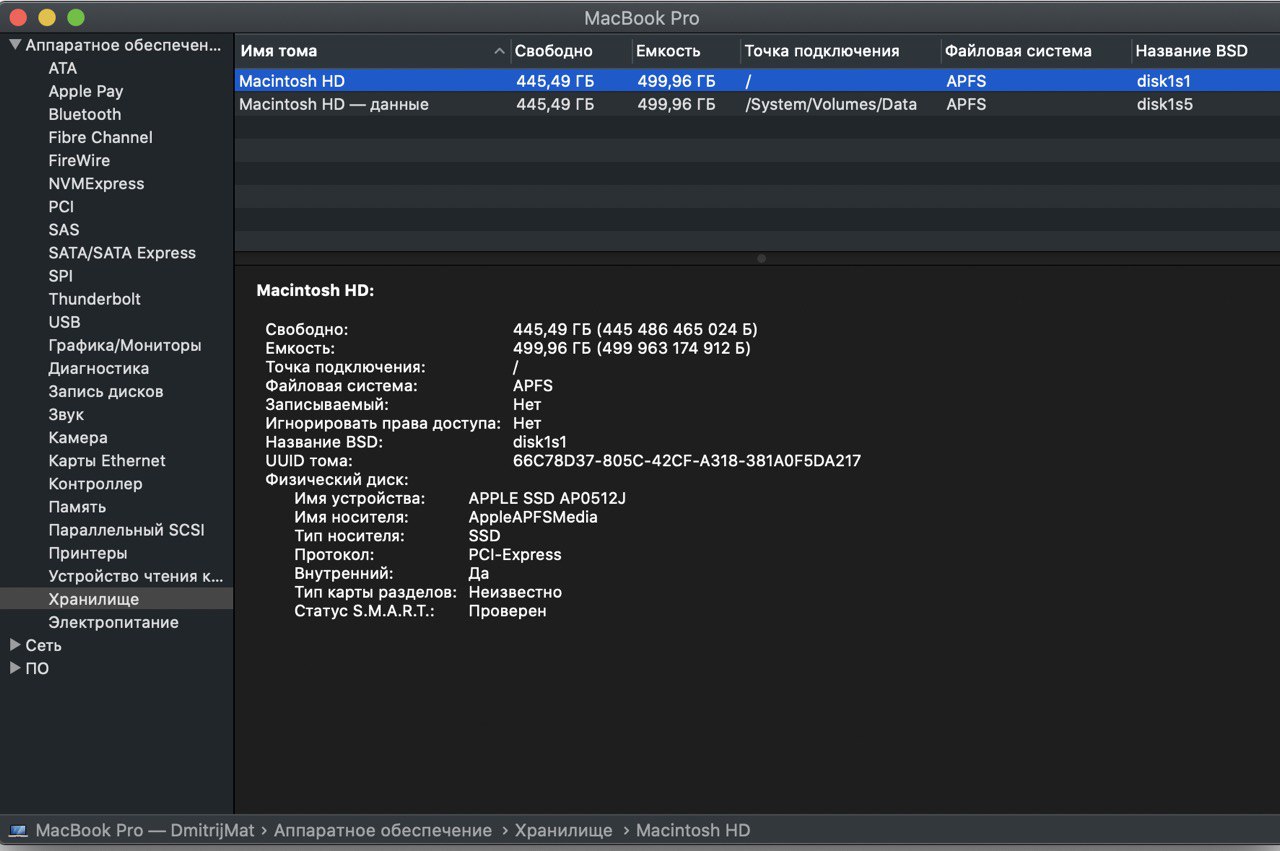Select Apple Pay in the sidebar
This screenshot has width=1280, height=851.
tap(86, 91)
